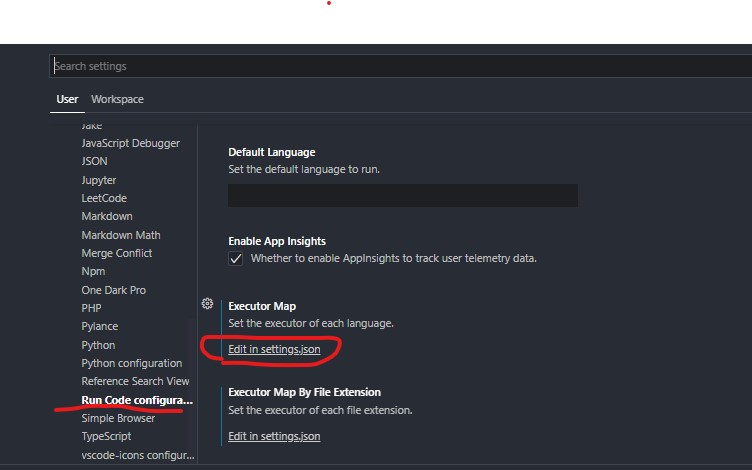Select the JSON extension settings entry
This screenshot has width=752, height=470.
(x=95, y=161)
